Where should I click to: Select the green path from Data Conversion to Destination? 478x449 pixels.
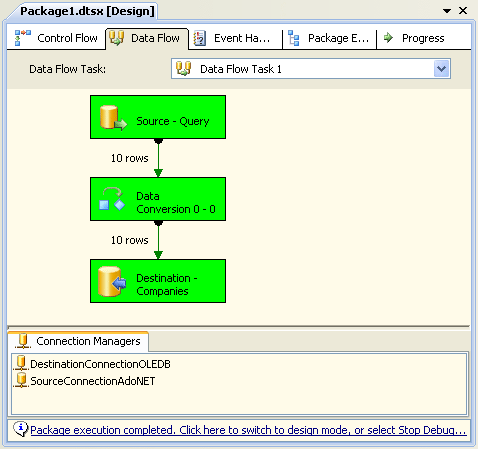(x=158, y=240)
